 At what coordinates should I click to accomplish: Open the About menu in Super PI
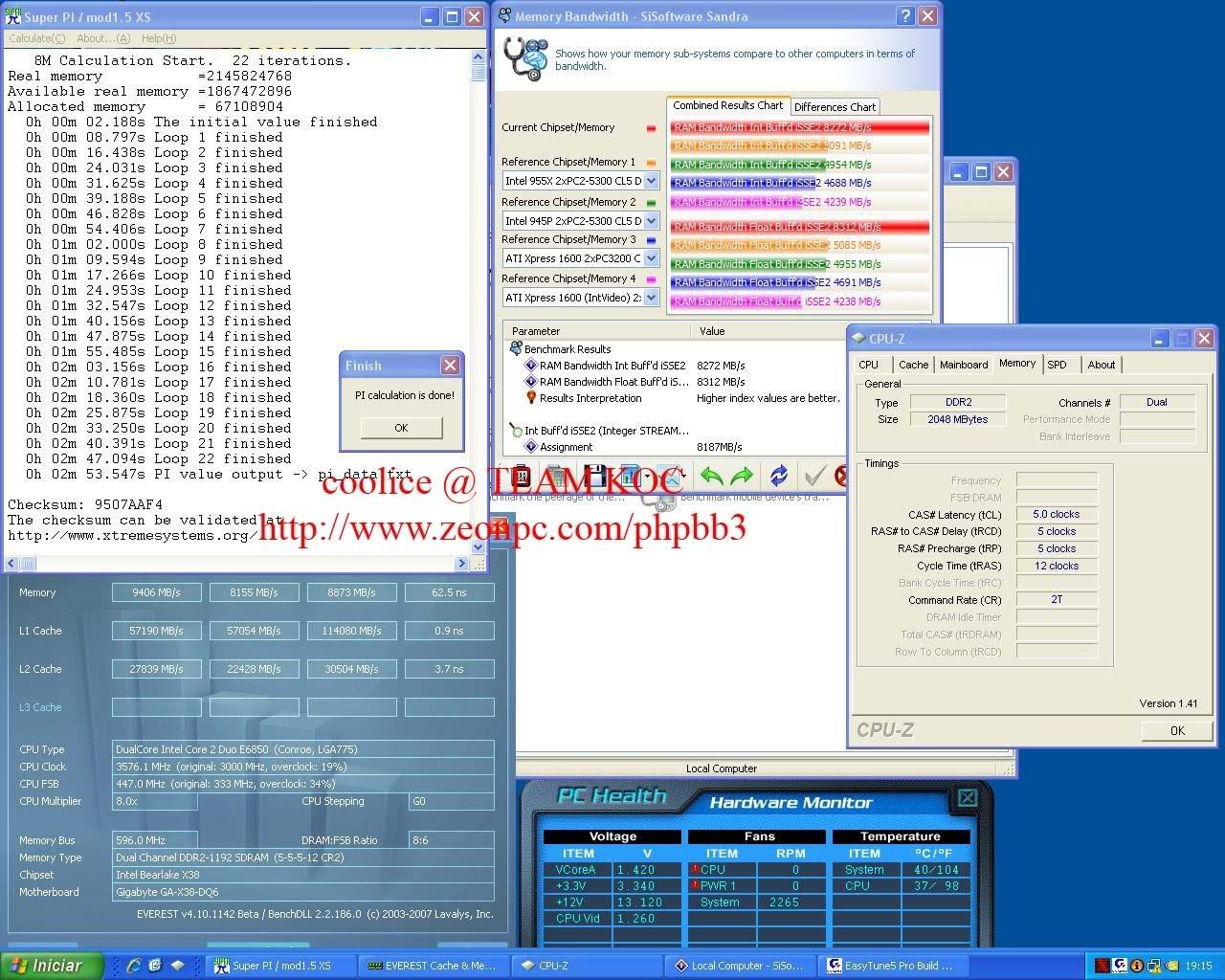(103, 38)
